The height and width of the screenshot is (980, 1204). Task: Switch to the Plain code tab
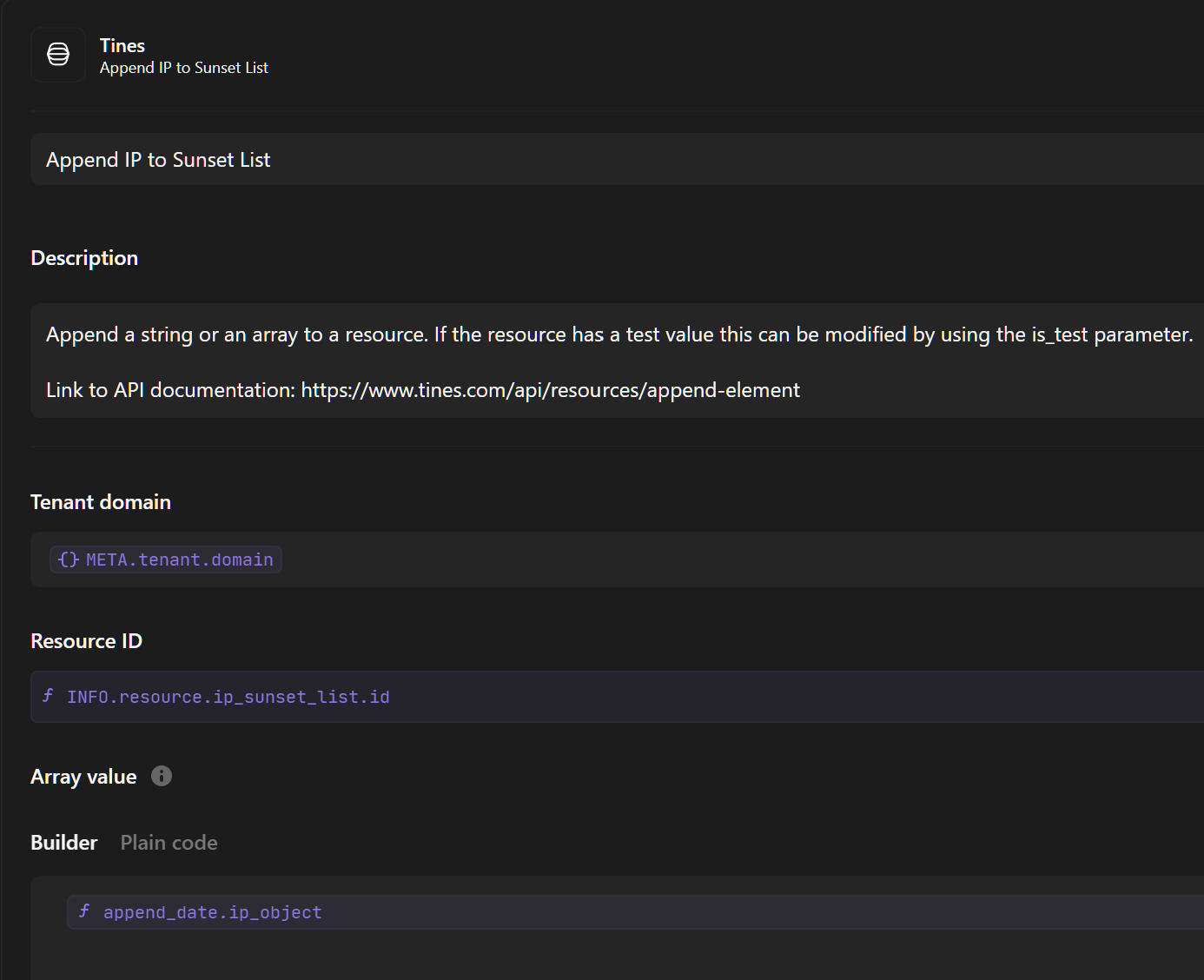coord(169,843)
